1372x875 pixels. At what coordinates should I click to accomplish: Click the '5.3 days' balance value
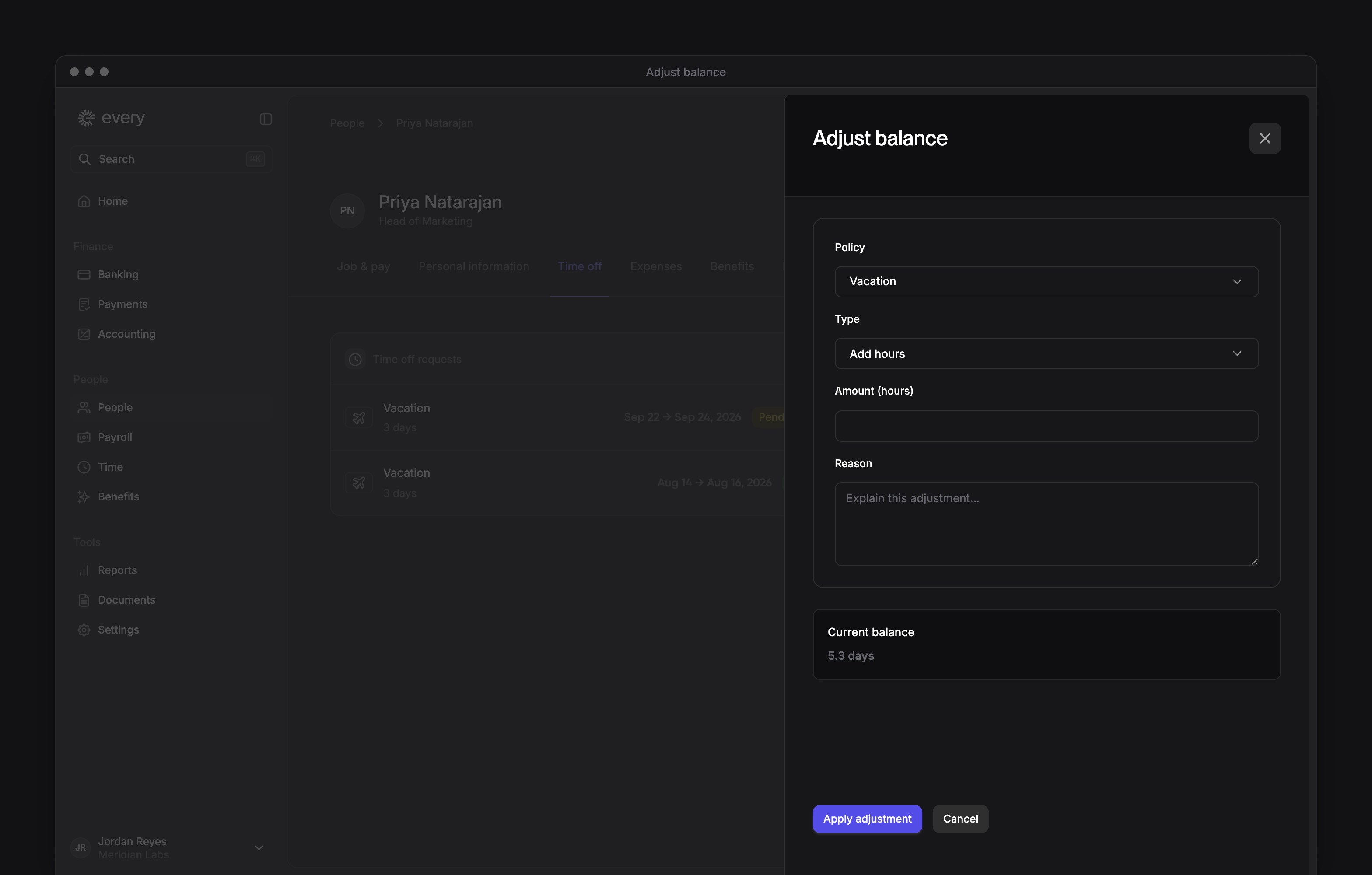click(x=850, y=656)
